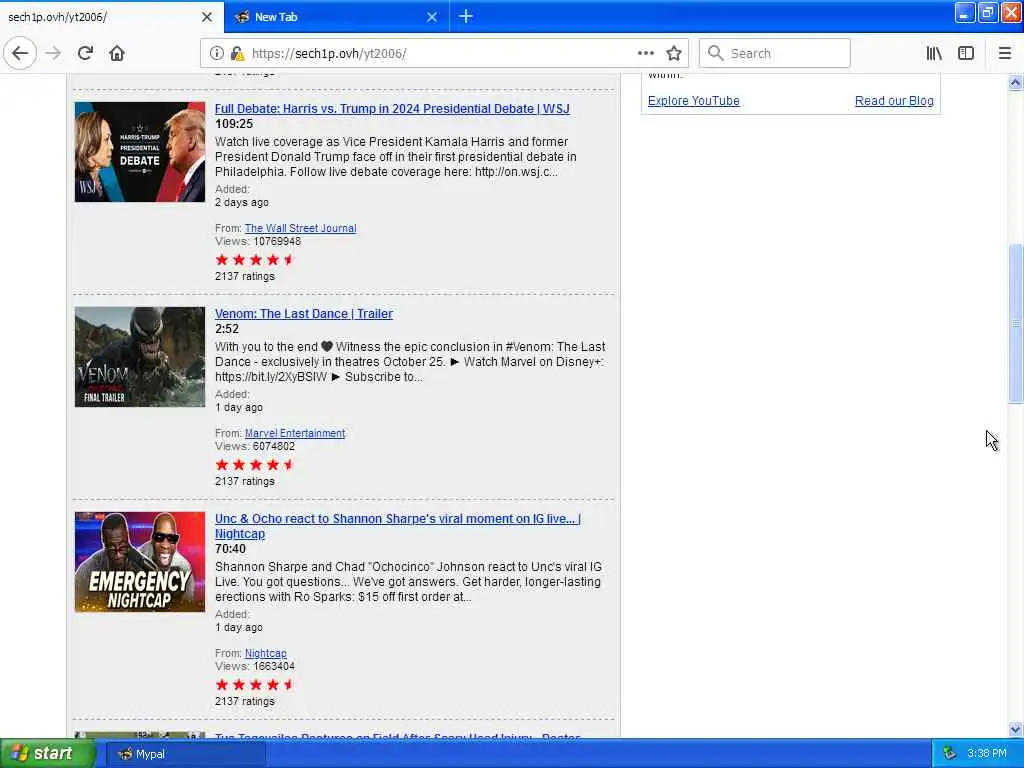The width and height of the screenshot is (1024, 768).
Task: Reload the current page
Action: (85, 53)
